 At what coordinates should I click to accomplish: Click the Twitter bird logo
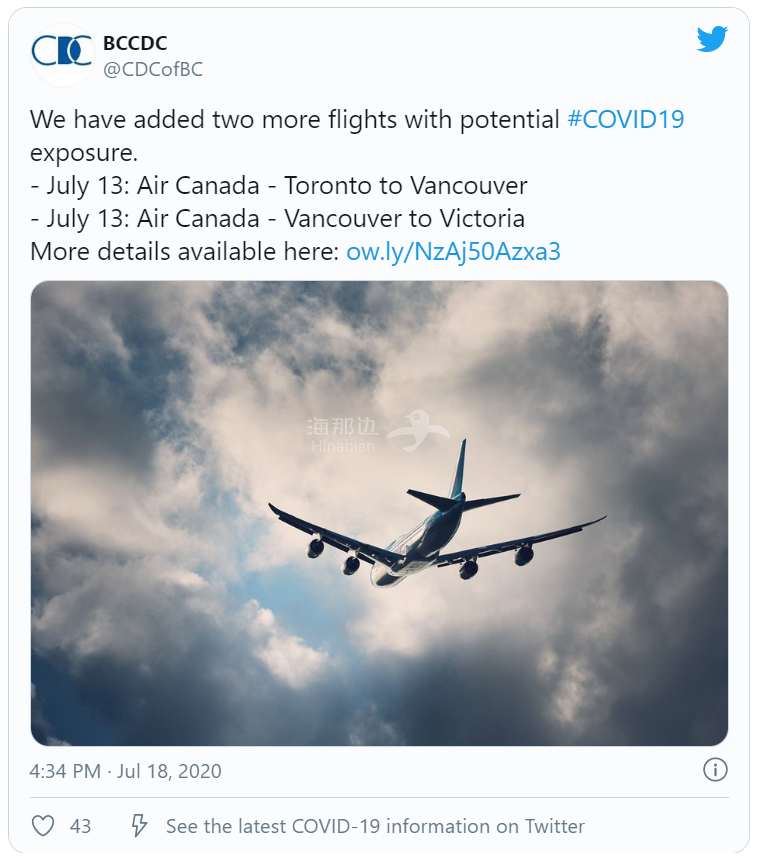[x=711, y=39]
